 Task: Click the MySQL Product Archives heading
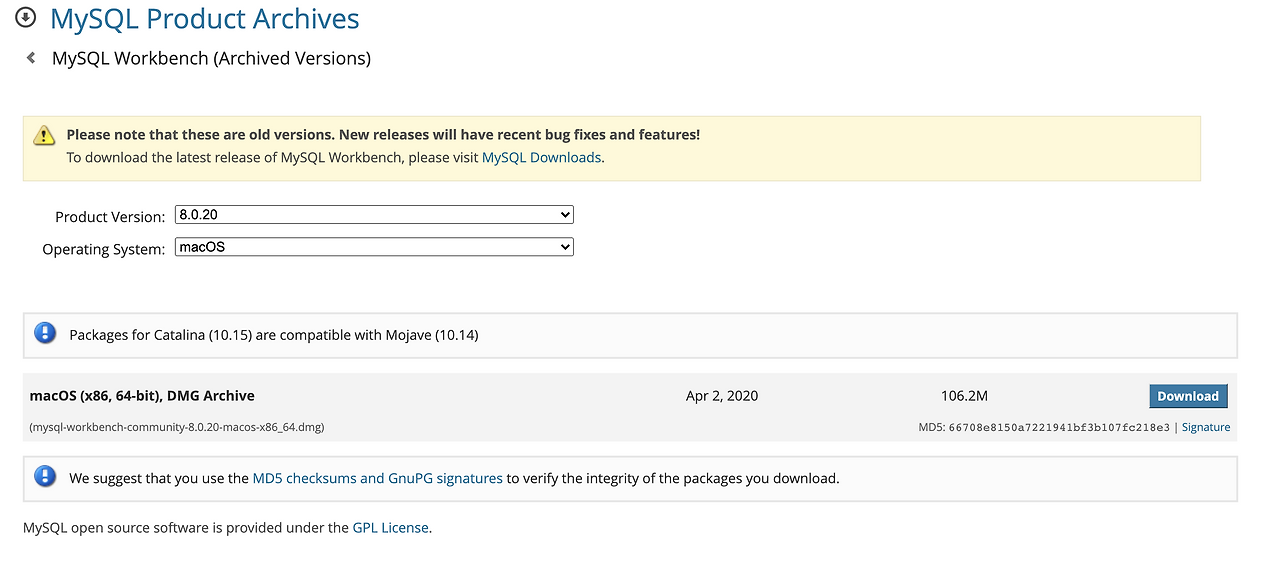pyautogui.click(x=205, y=18)
